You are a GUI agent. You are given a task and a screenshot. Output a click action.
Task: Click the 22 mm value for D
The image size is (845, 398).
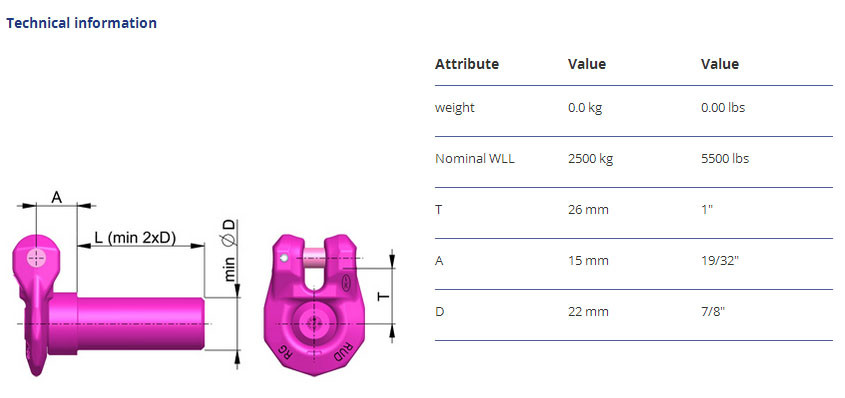(x=588, y=311)
